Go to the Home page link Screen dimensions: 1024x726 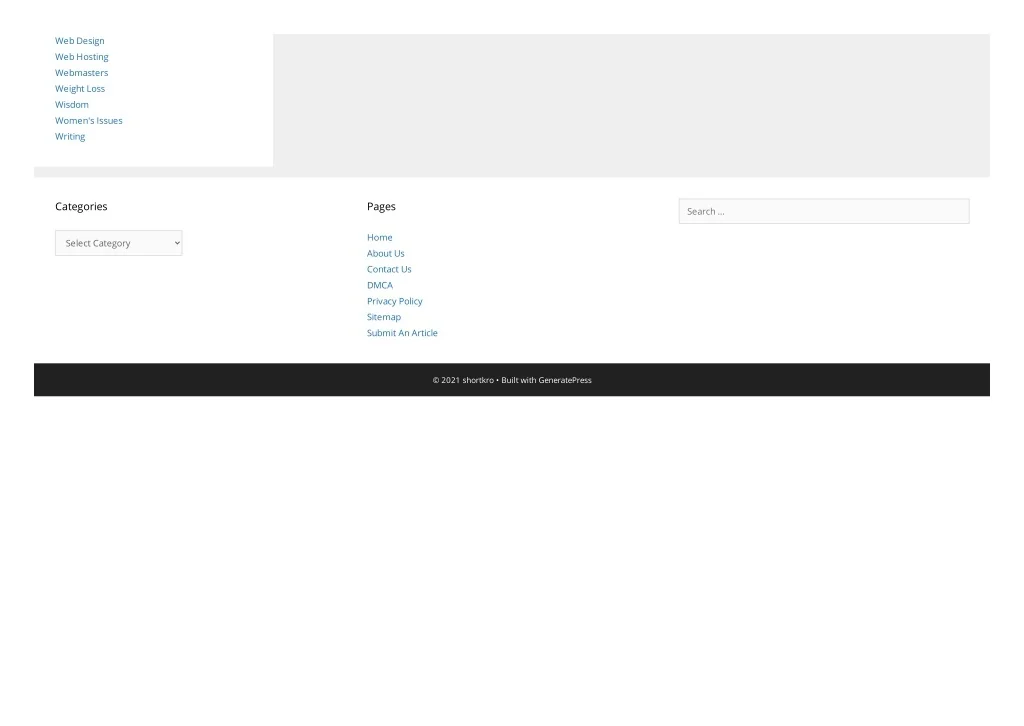[379, 238]
